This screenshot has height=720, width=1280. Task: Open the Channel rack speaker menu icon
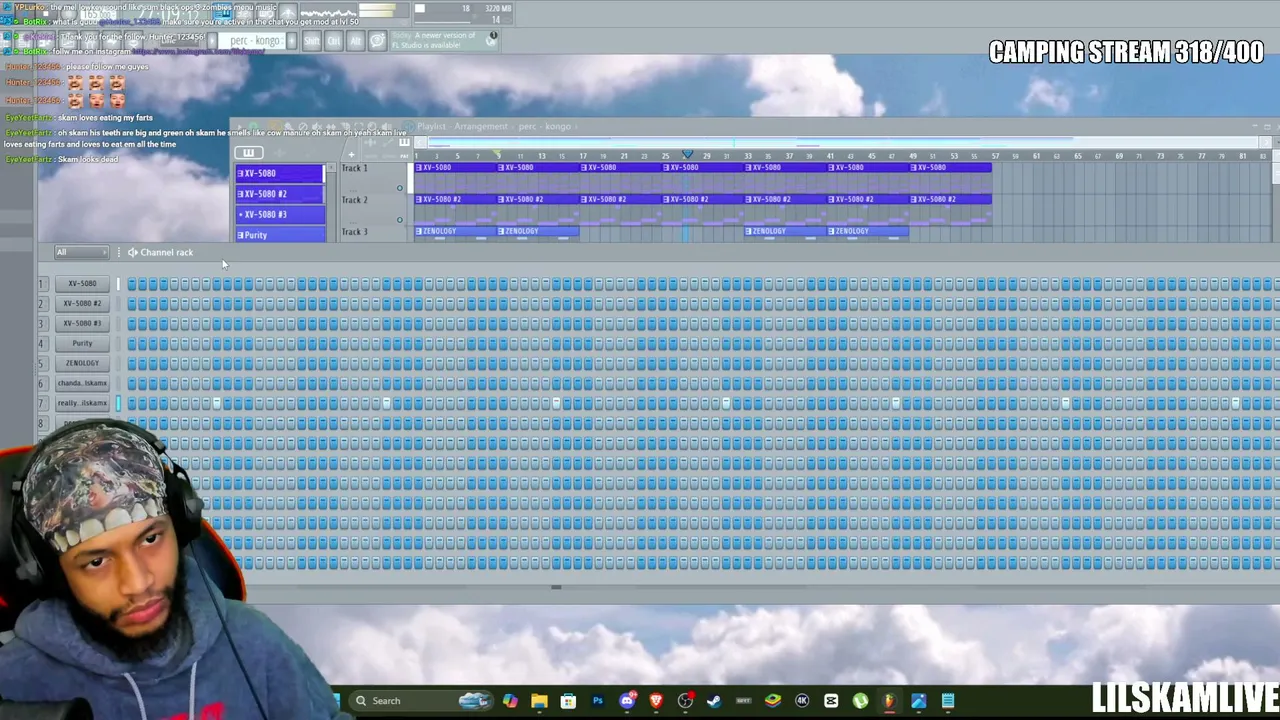132,252
